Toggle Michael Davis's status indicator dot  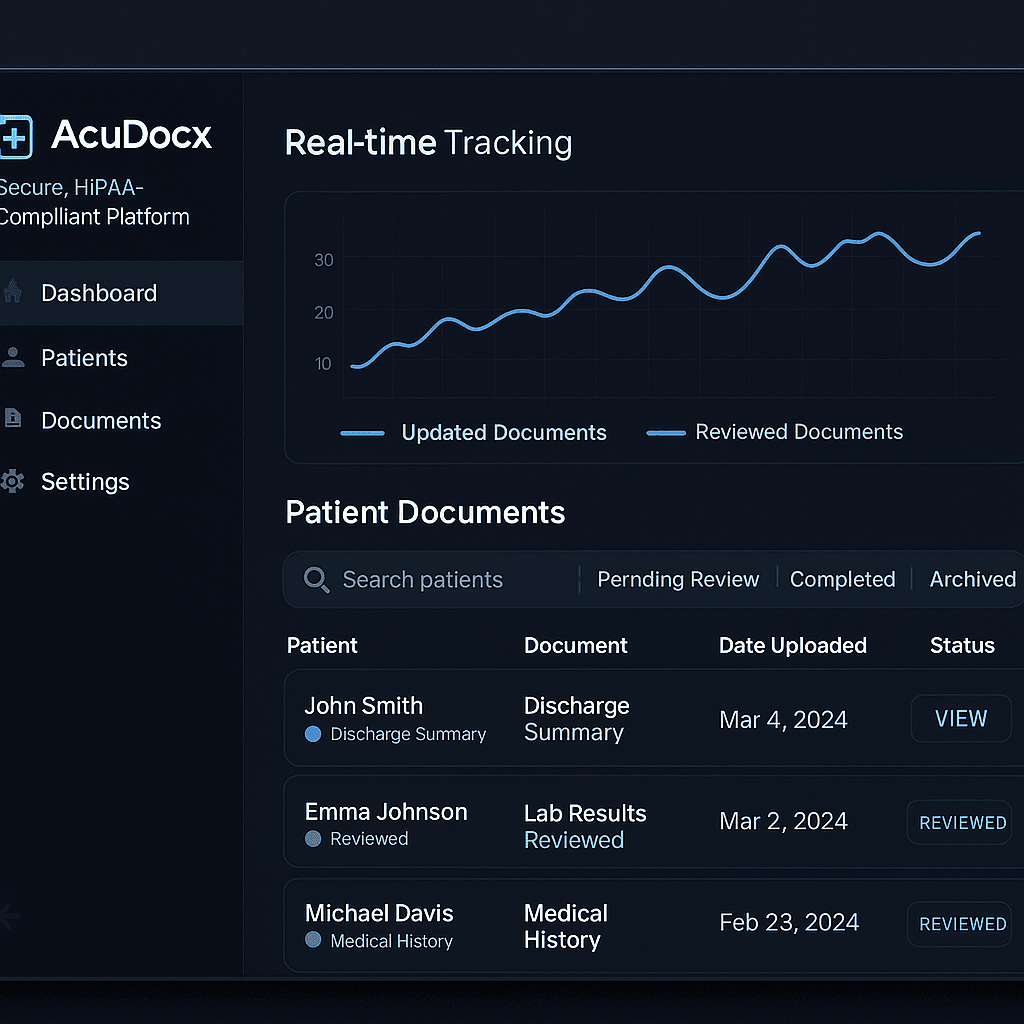click(313, 941)
